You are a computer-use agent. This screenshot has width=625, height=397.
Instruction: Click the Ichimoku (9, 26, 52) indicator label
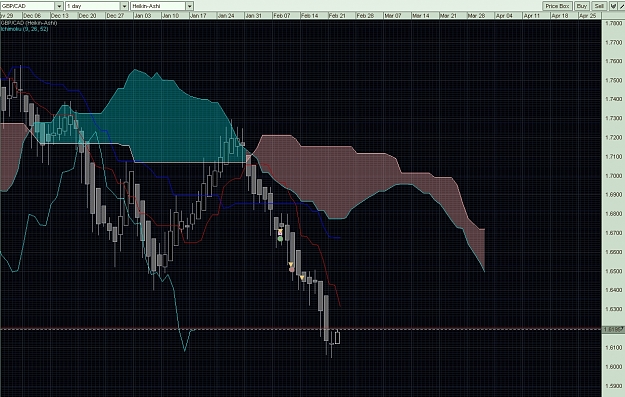coord(24,29)
